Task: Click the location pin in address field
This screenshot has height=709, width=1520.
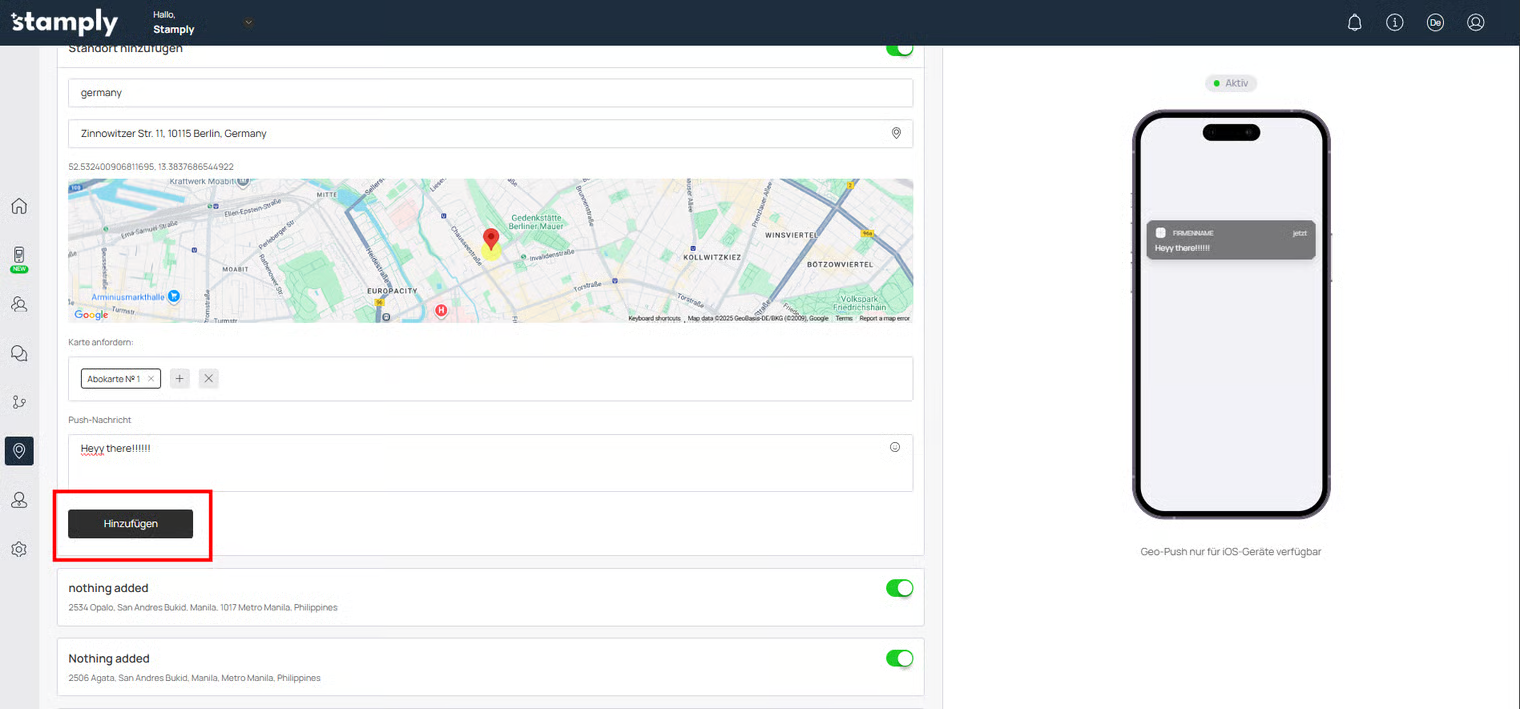Action: pos(896,133)
